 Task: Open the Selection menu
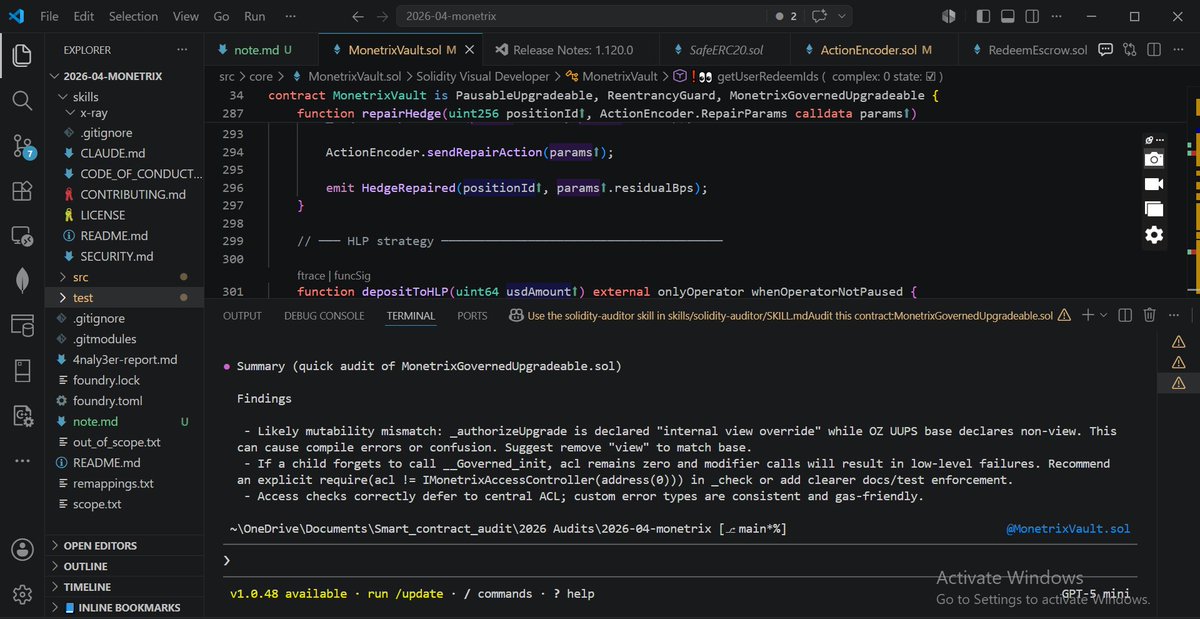133,16
